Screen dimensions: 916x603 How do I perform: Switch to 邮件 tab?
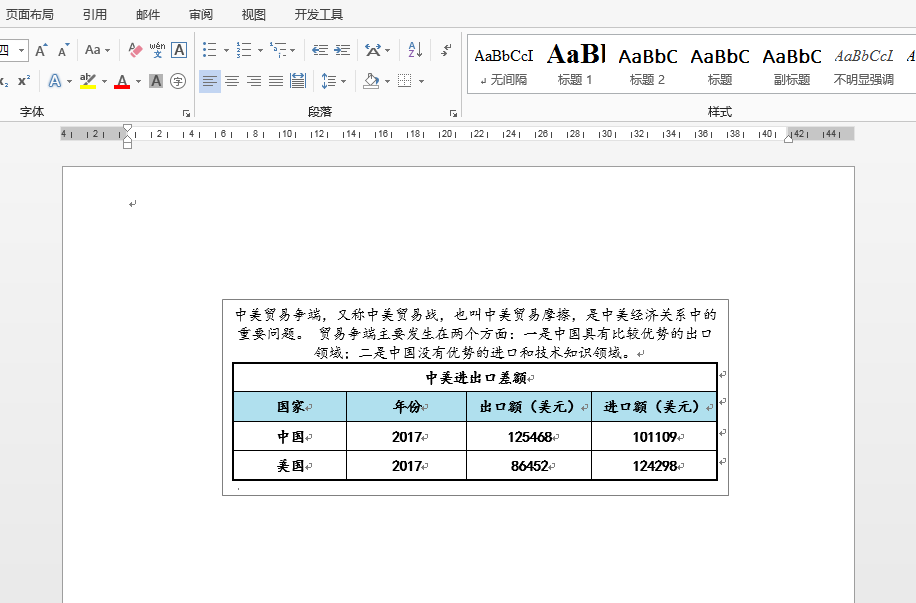[x=148, y=15]
